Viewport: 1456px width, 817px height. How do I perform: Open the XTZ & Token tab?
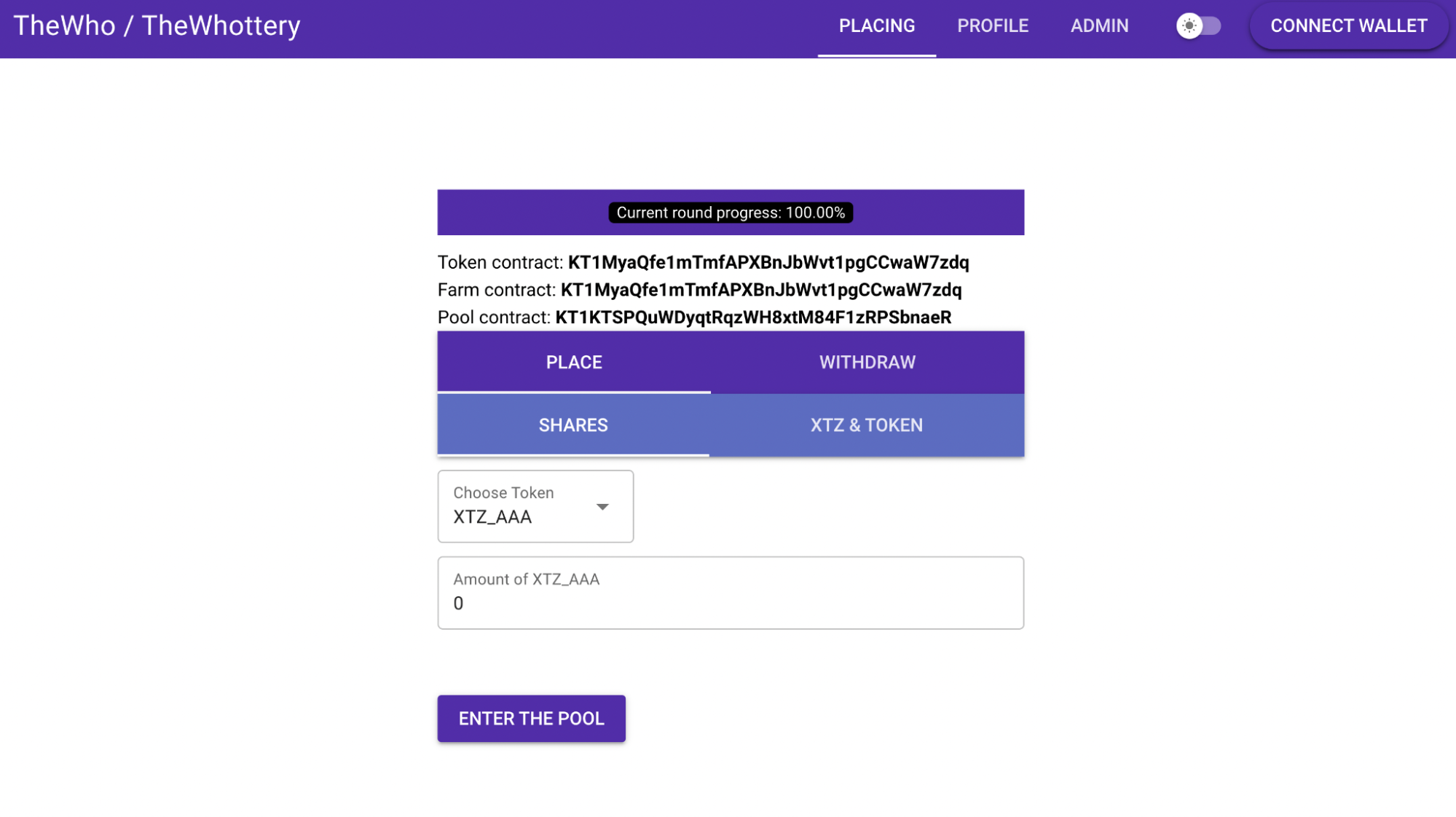pos(866,425)
